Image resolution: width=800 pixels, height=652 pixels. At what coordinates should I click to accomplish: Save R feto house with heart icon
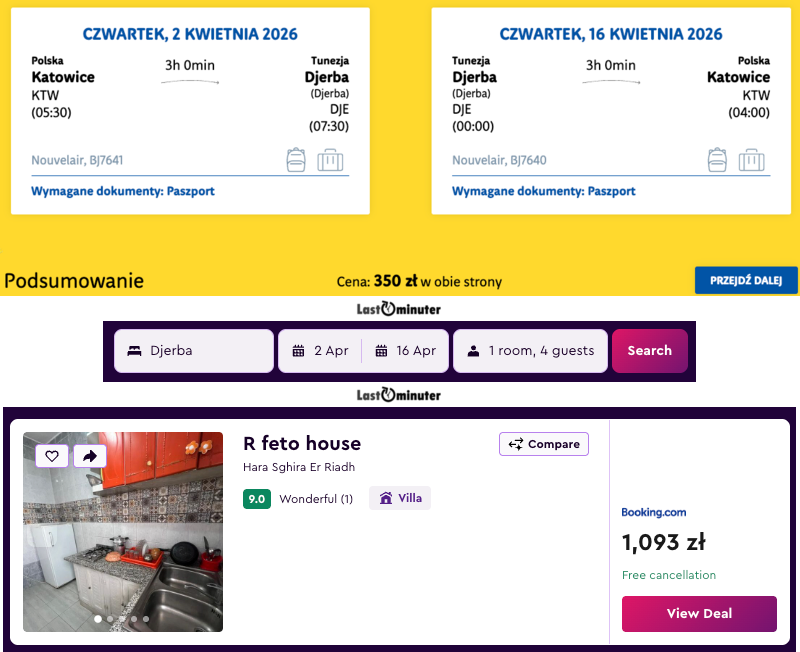point(52,456)
